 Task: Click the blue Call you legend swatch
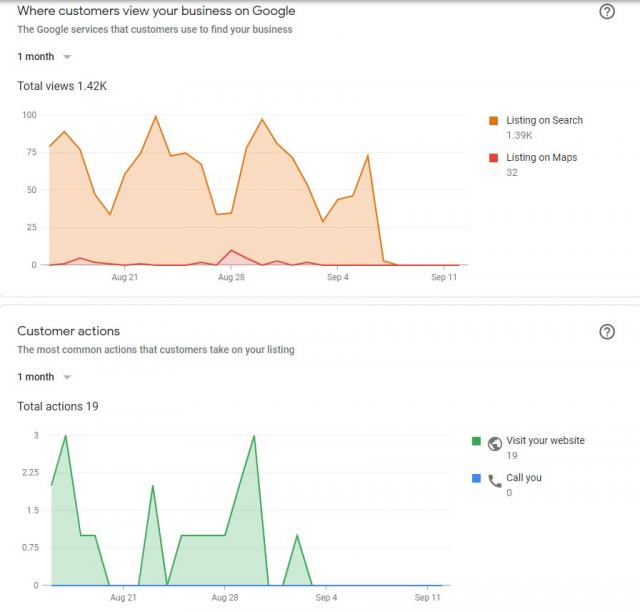(476, 479)
